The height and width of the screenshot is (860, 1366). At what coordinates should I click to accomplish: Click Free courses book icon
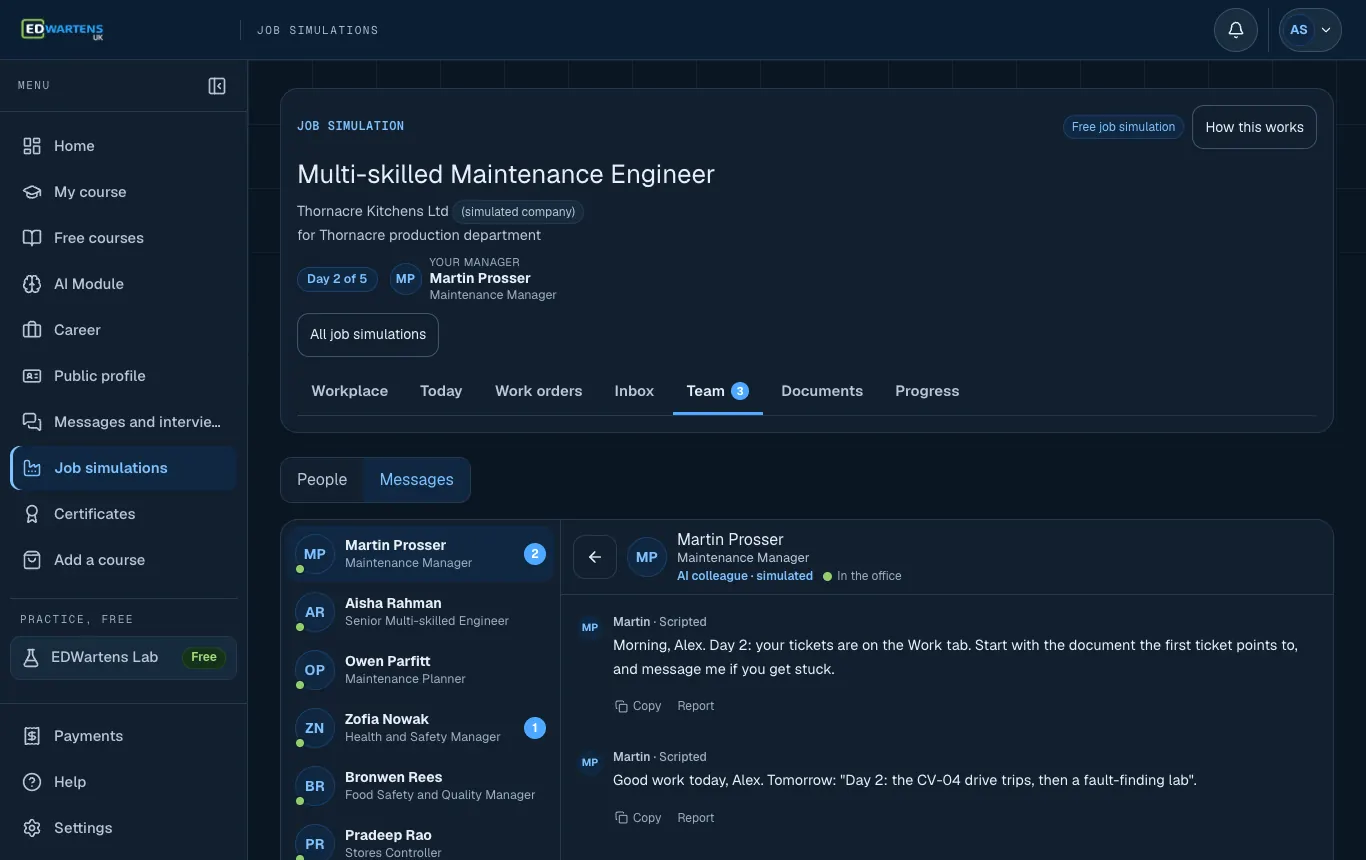tap(32, 238)
